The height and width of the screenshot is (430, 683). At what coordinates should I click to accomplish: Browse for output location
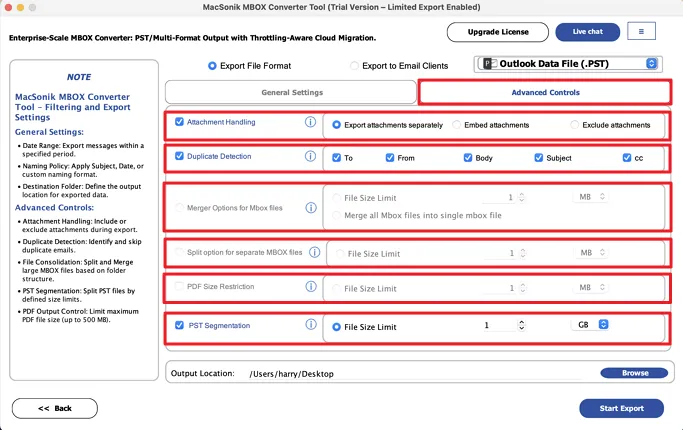tap(634, 373)
